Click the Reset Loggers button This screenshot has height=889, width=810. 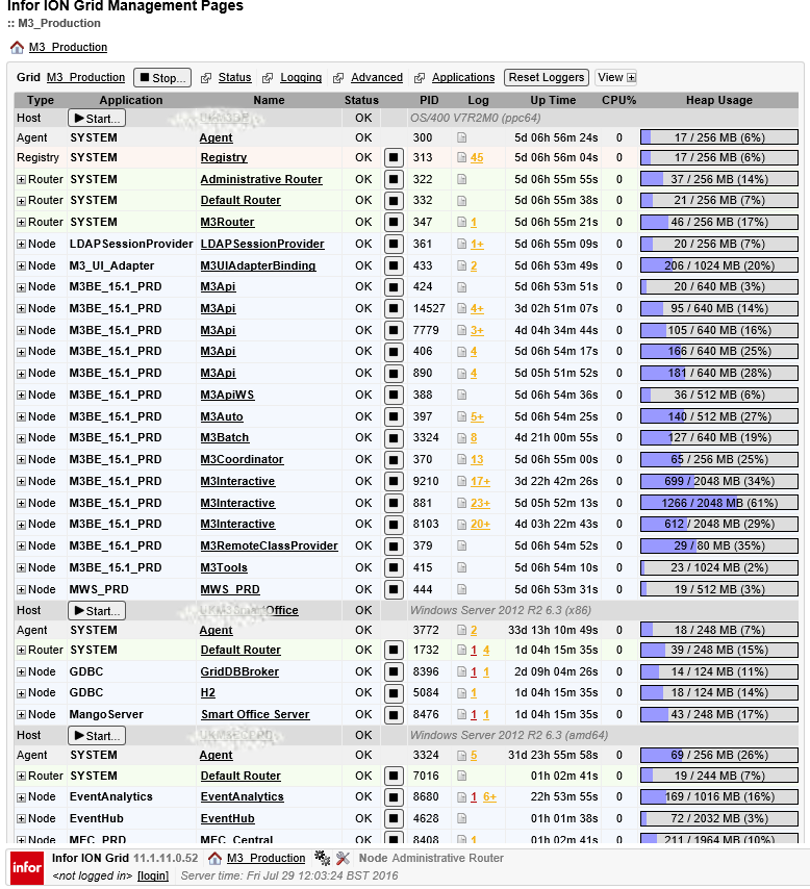coord(546,77)
